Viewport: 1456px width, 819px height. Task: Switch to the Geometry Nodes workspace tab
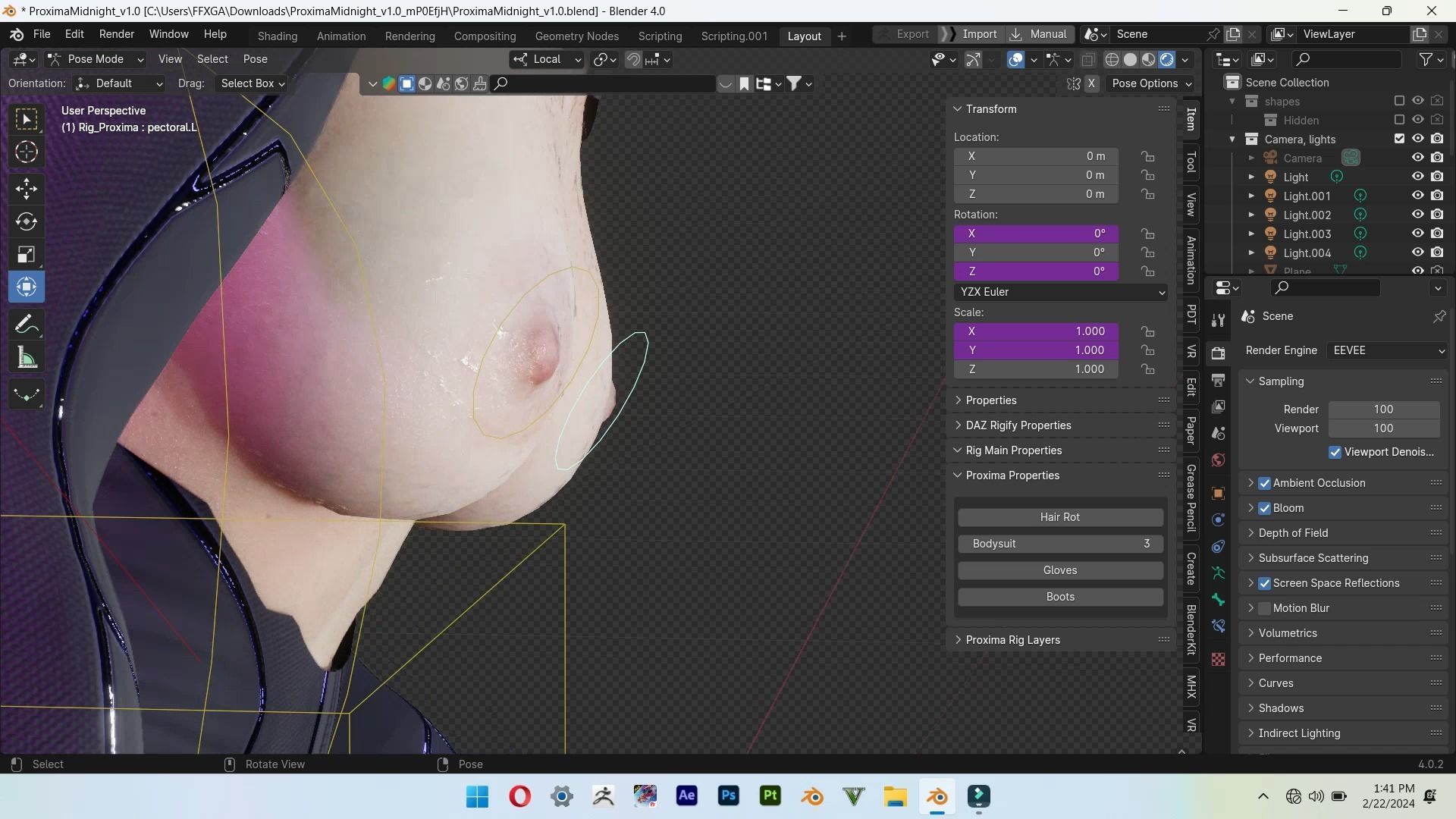click(576, 36)
